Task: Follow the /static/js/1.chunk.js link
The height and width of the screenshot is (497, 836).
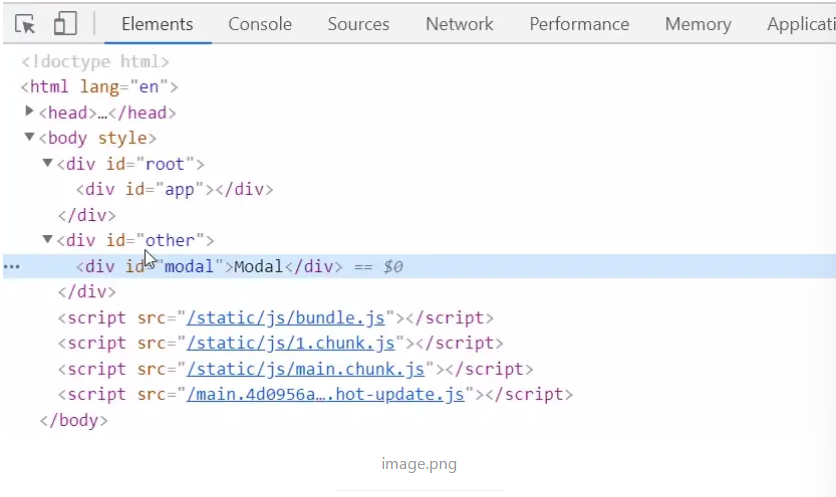Action: [290, 343]
